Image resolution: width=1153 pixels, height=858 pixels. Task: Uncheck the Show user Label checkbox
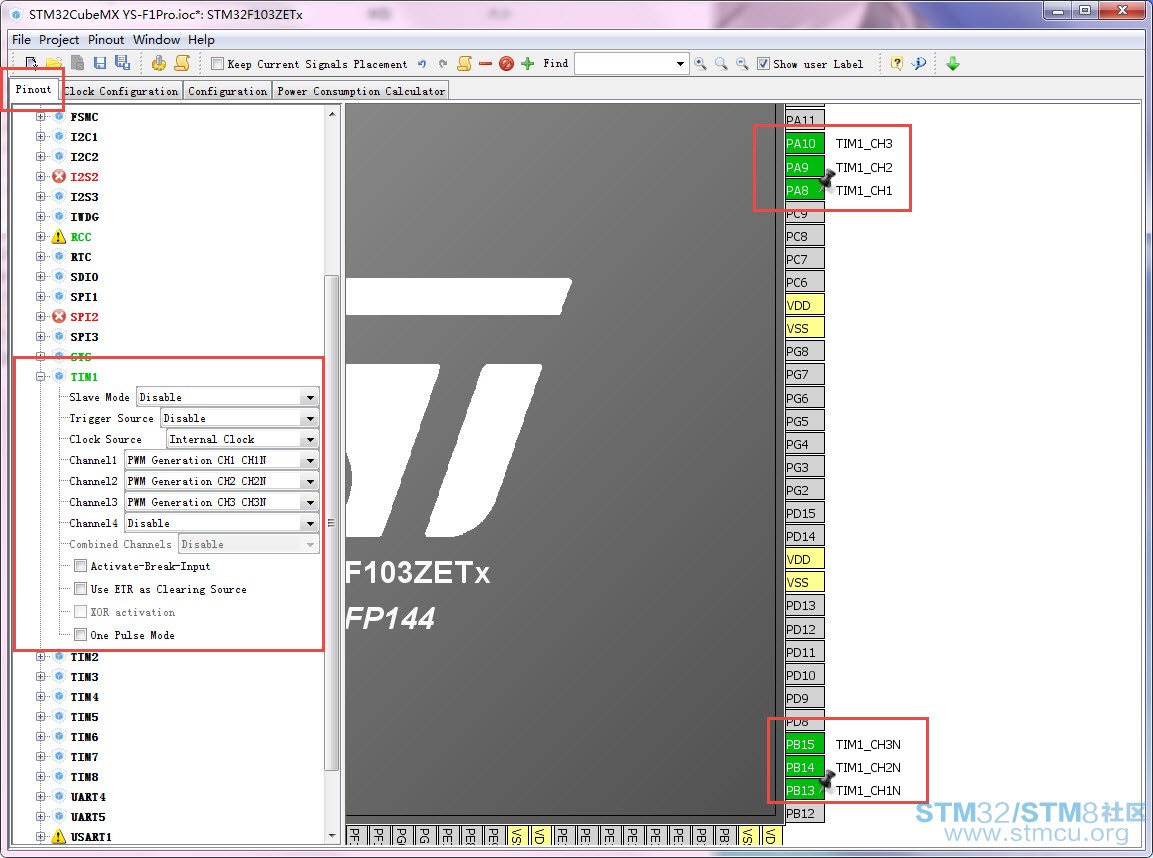(763, 64)
